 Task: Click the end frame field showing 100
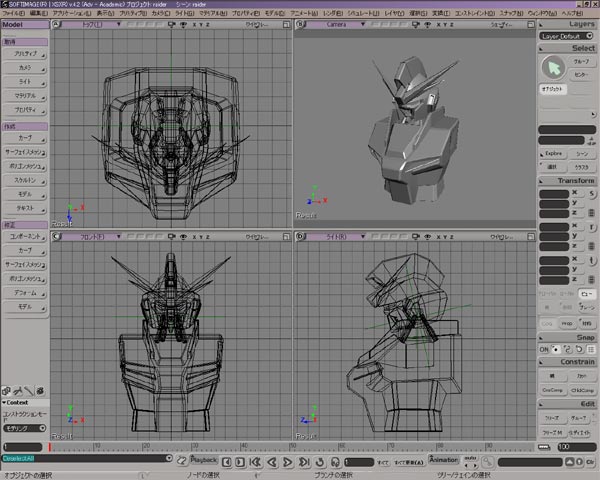[576, 447]
